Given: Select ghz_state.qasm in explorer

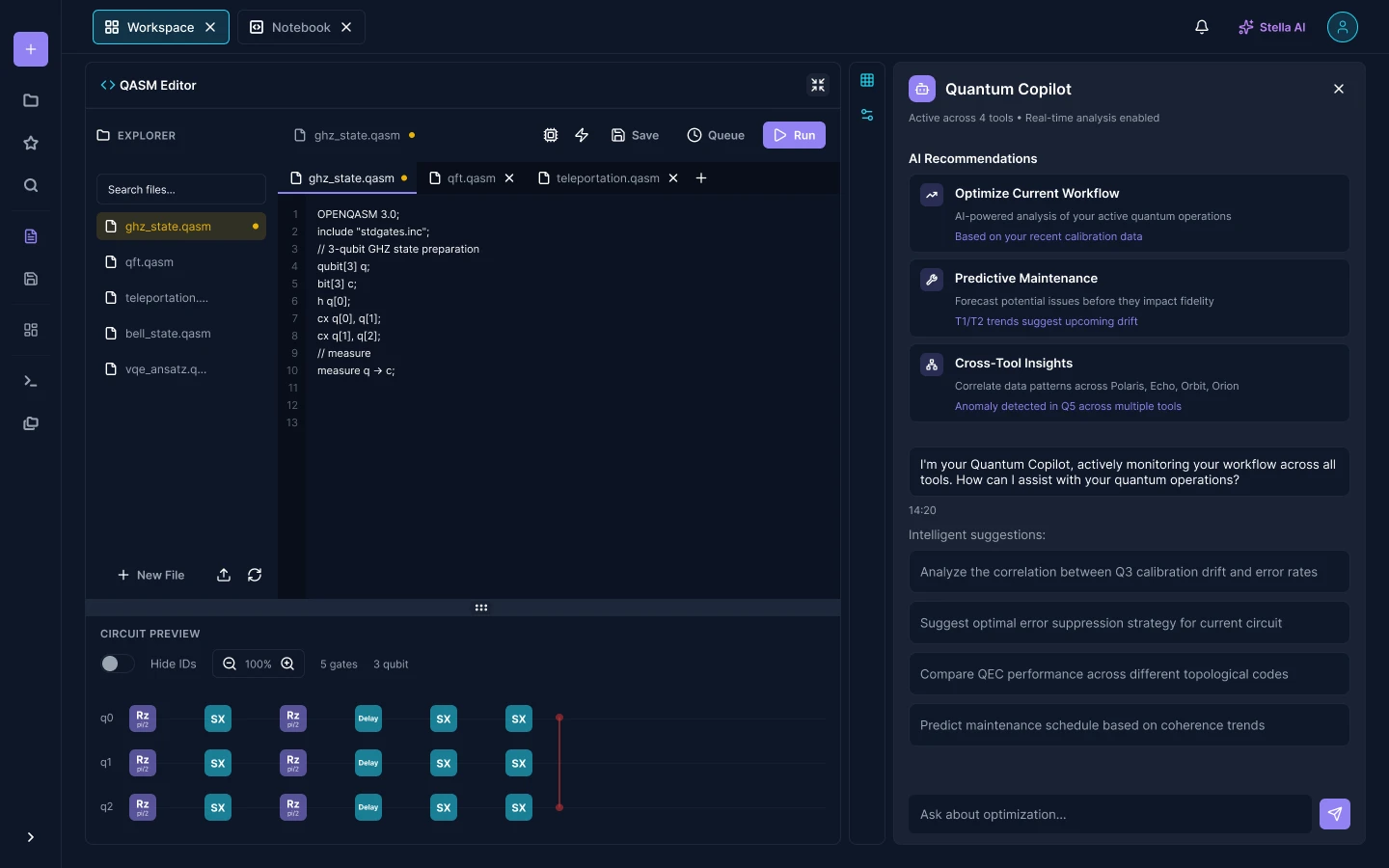Looking at the screenshot, I should tap(181, 227).
